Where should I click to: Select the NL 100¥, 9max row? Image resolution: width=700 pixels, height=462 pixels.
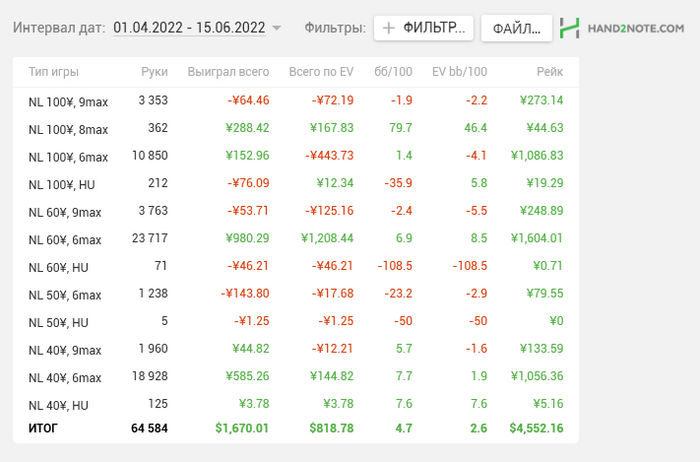[296, 101]
